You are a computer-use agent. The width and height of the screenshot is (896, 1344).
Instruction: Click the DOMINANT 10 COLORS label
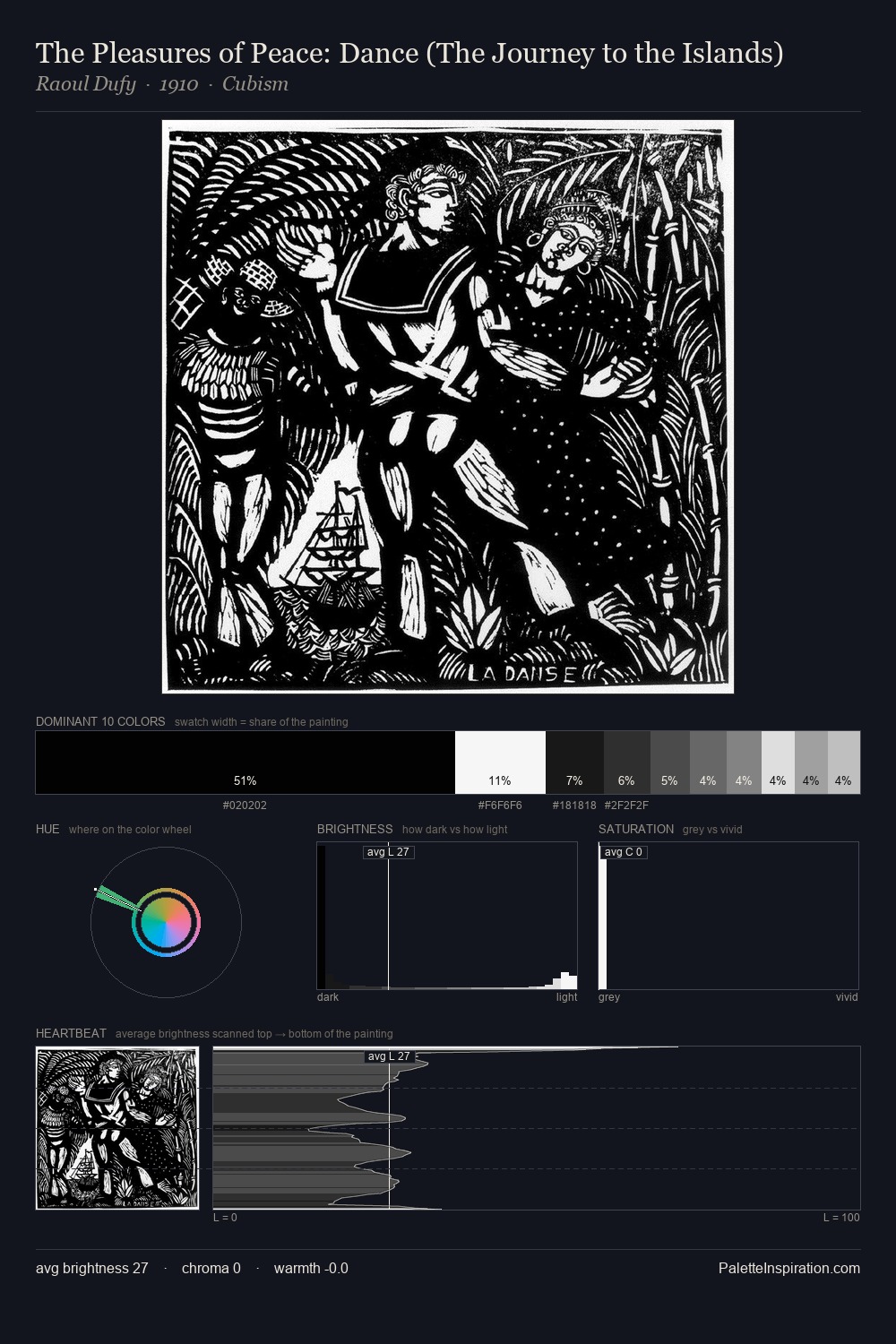pos(100,721)
